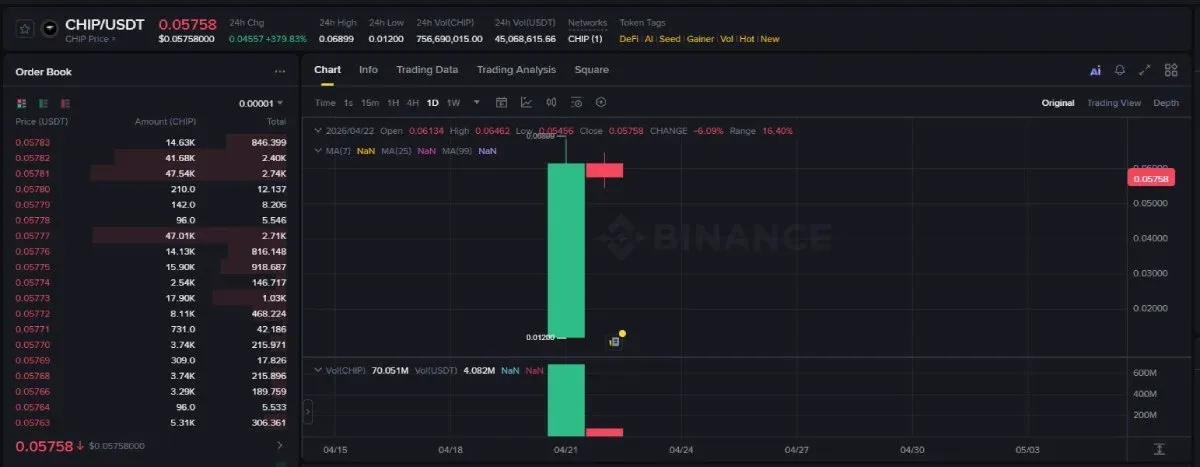The width and height of the screenshot is (1200, 467).
Task: Select Original chart view
Action: pyautogui.click(x=1058, y=103)
